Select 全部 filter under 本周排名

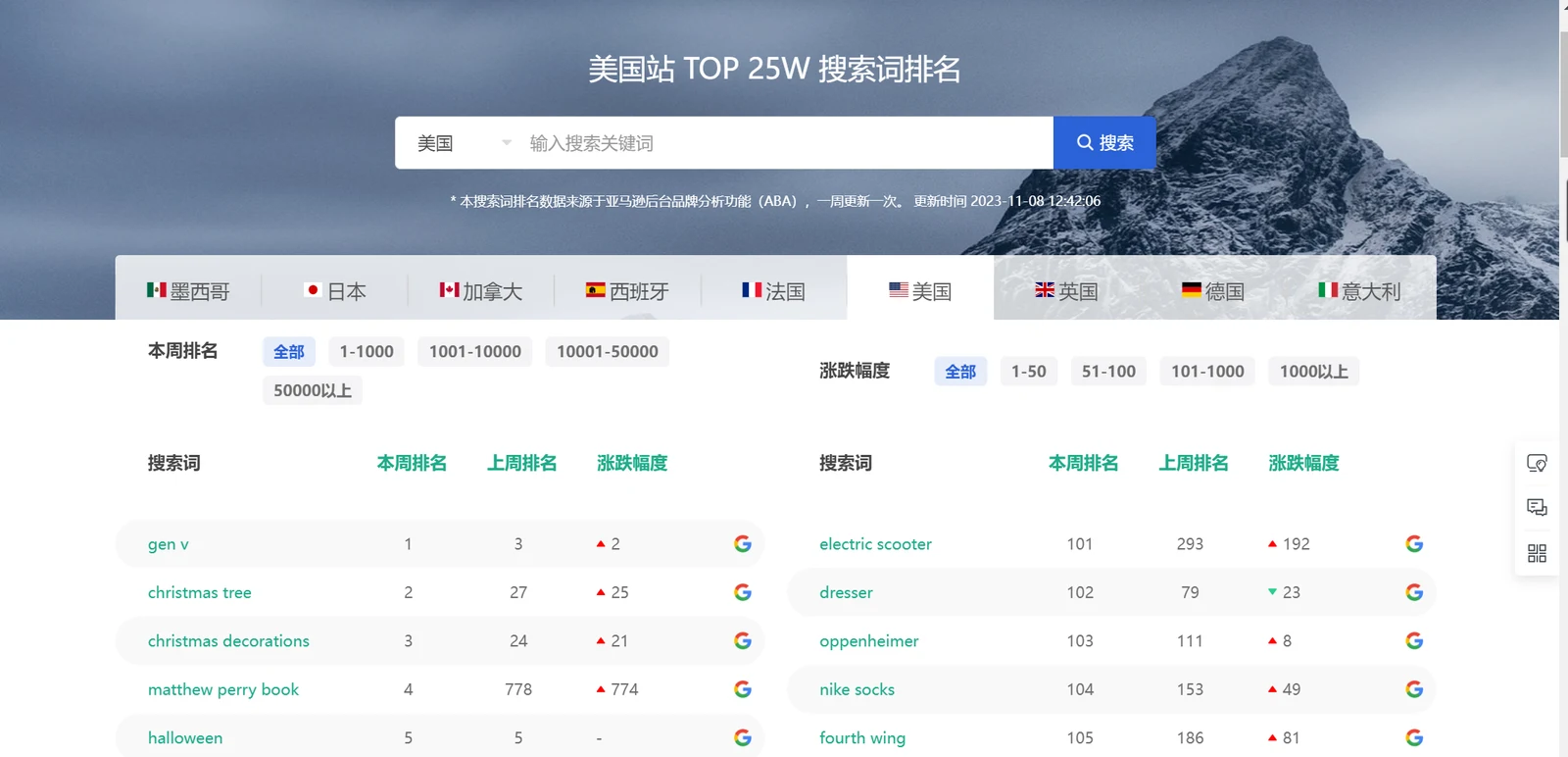point(289,351)
